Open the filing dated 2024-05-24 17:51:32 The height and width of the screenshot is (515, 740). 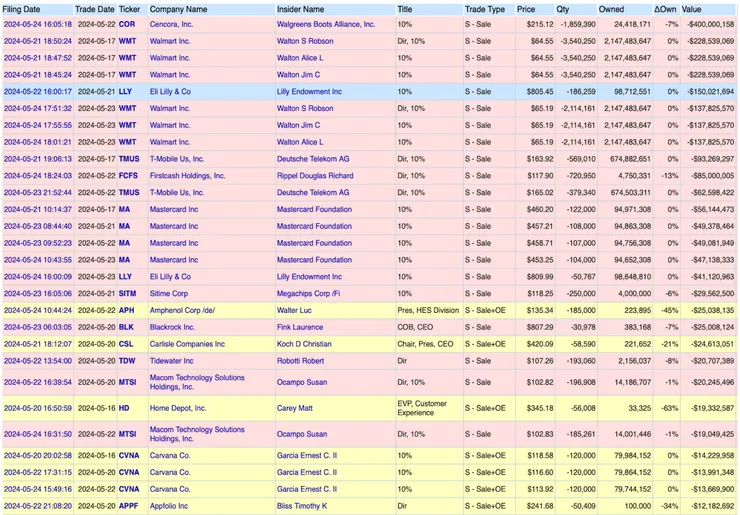[38, 108]
